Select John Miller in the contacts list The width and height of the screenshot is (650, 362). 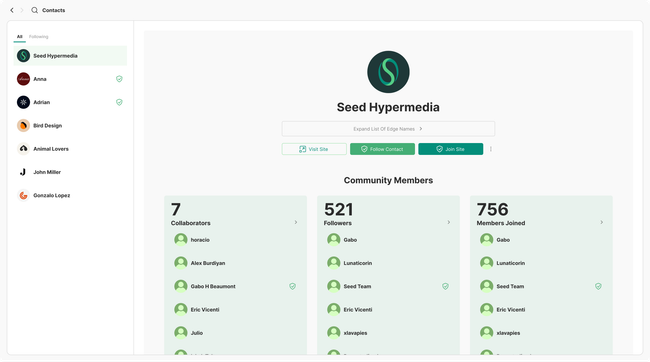[x=70, y=172]
